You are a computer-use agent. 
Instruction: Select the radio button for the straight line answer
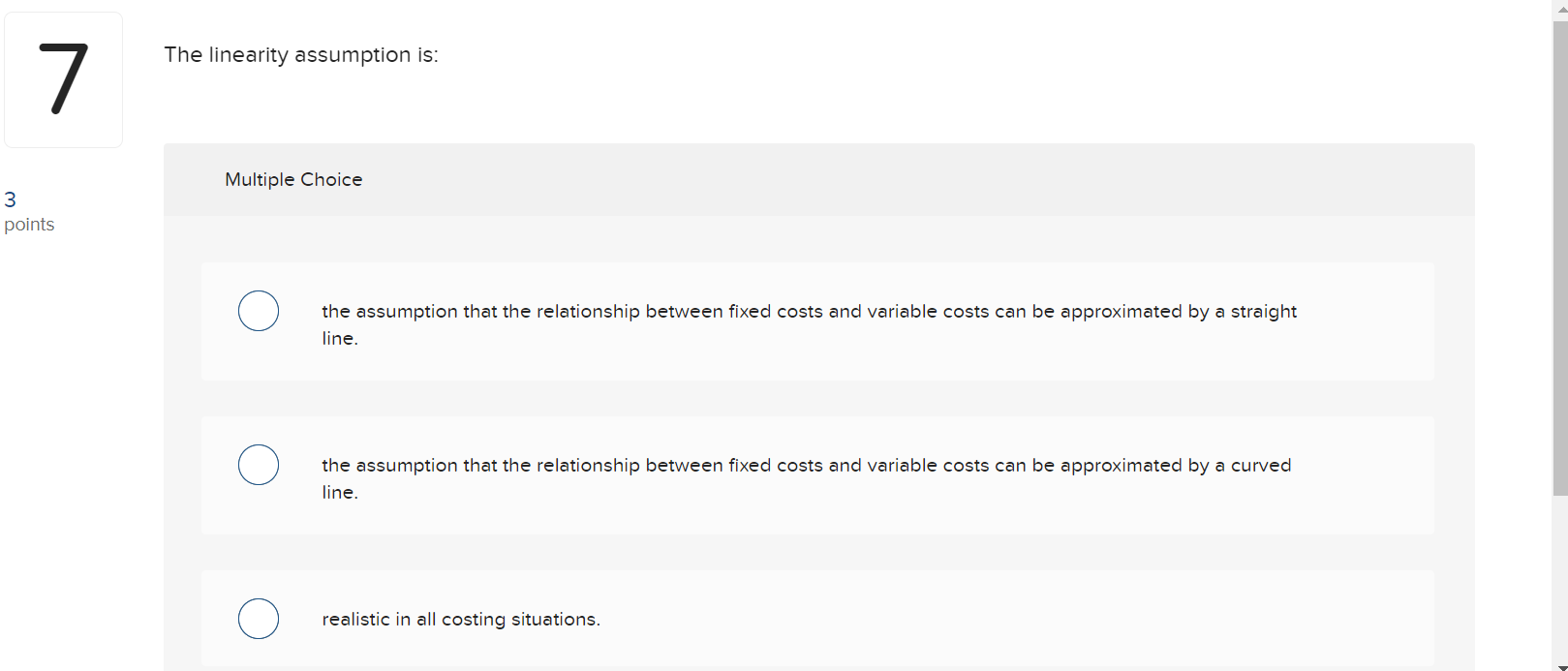(258, 311)
